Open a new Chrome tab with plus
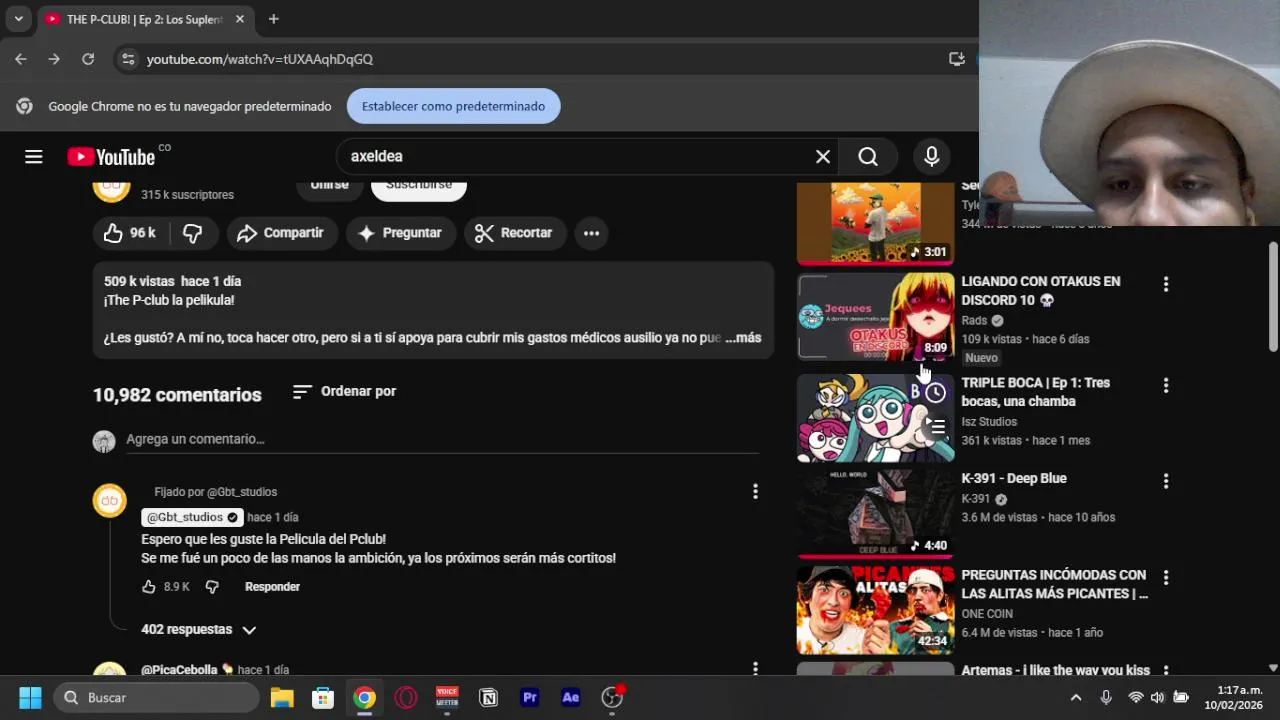The image size is (1280, 720). pos(273,19)
